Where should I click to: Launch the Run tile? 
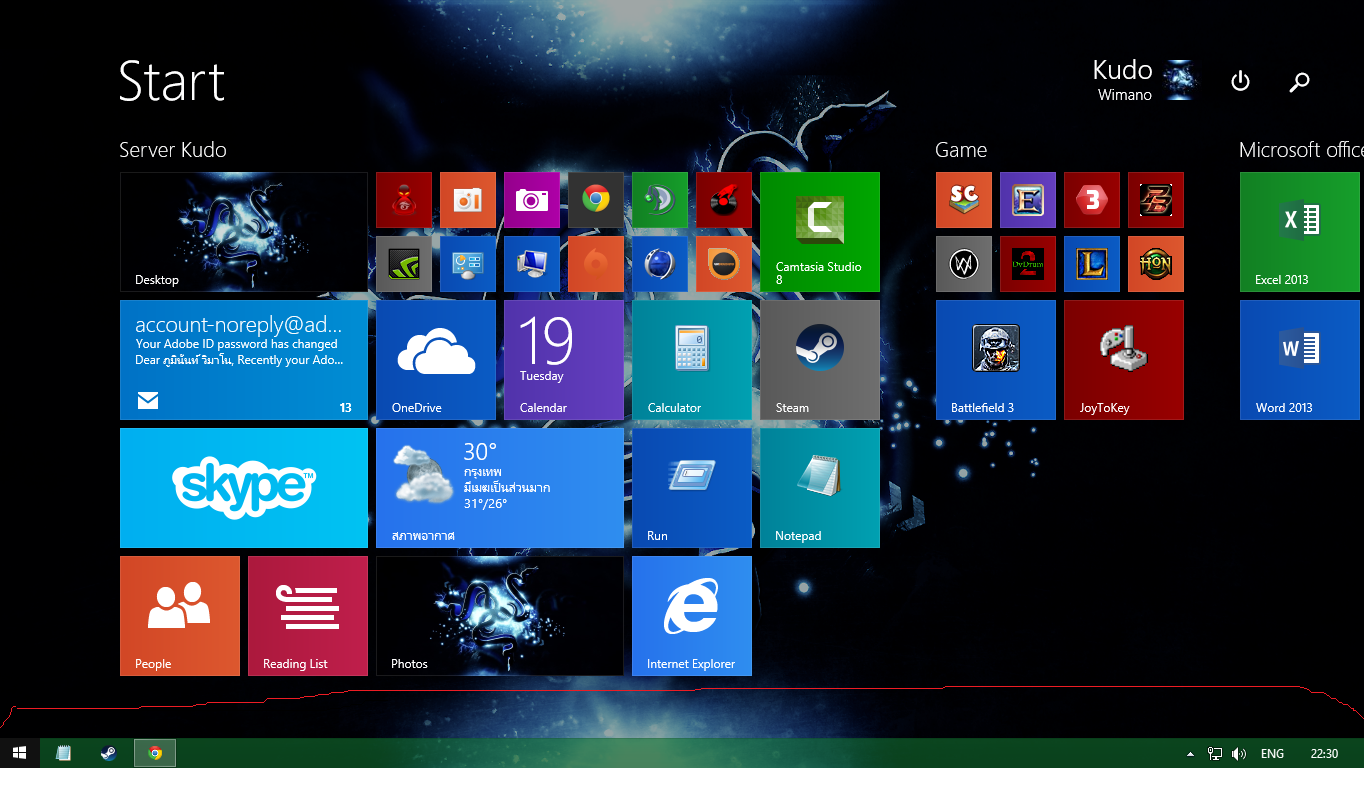pyautogui.click(x=692, y=488)
